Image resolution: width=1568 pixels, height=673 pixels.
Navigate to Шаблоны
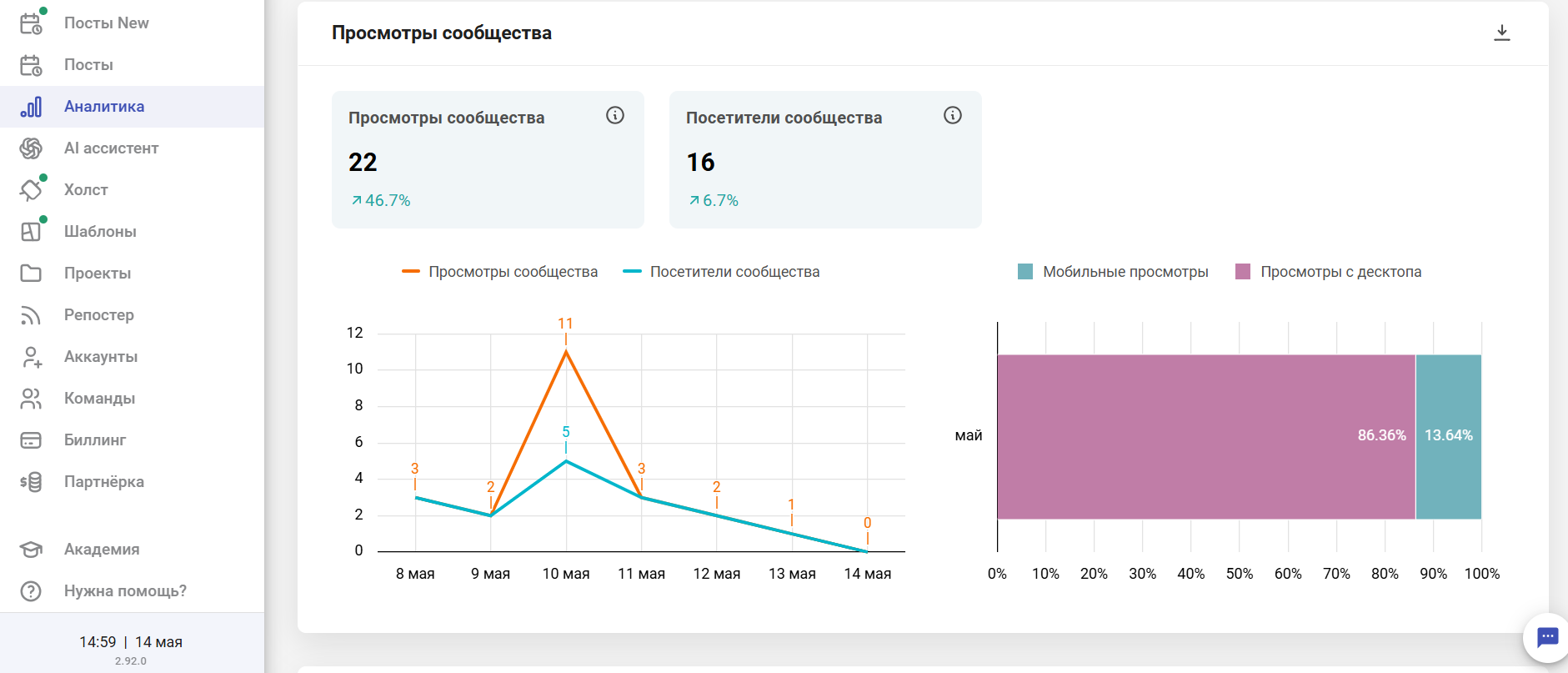pos(100,232)
